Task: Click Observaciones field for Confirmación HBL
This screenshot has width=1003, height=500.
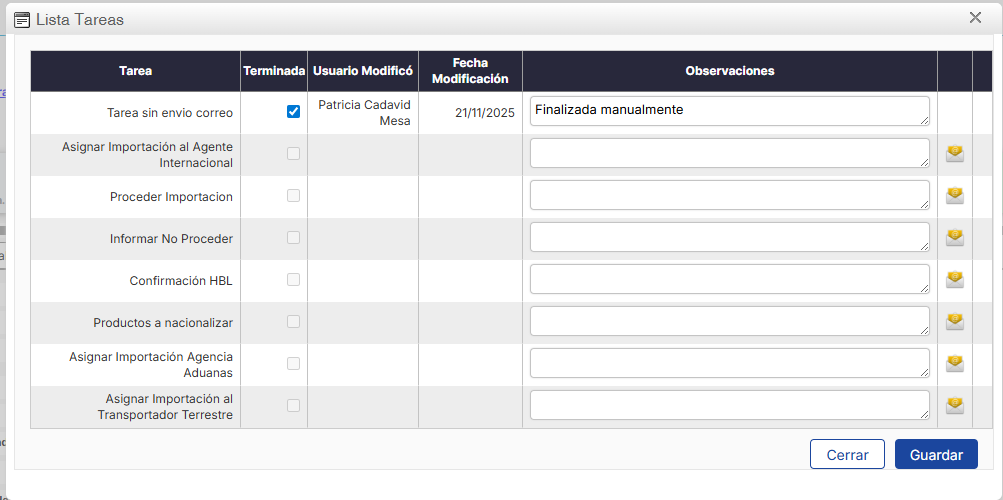Action: (728, 279)
